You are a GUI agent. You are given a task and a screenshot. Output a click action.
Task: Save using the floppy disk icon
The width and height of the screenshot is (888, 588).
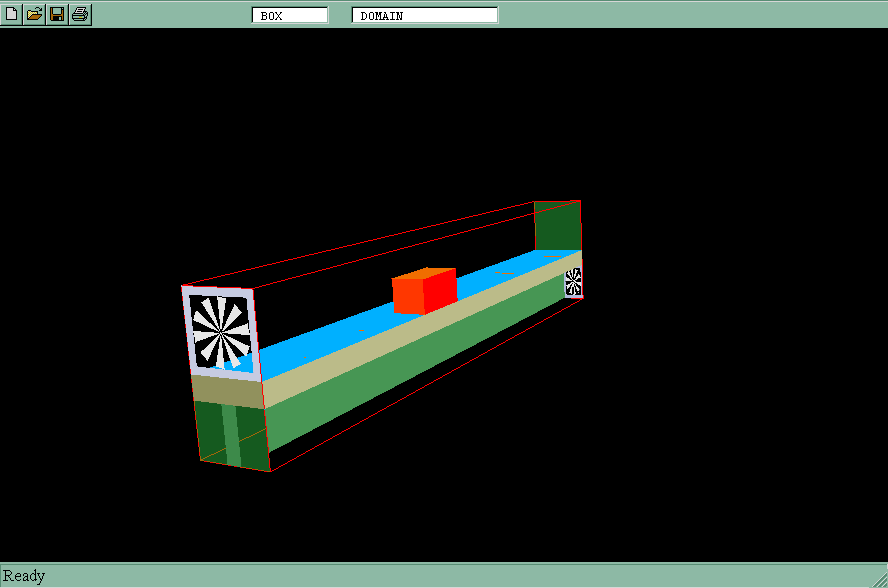[57, 14]
